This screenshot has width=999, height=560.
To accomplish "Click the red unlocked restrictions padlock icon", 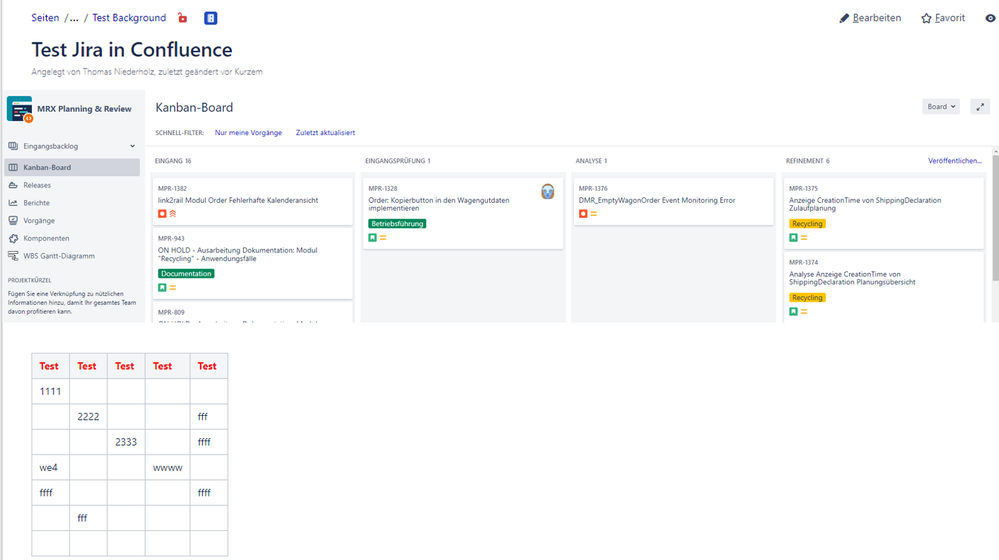I will pyautogui.click(x=182, y=18).
